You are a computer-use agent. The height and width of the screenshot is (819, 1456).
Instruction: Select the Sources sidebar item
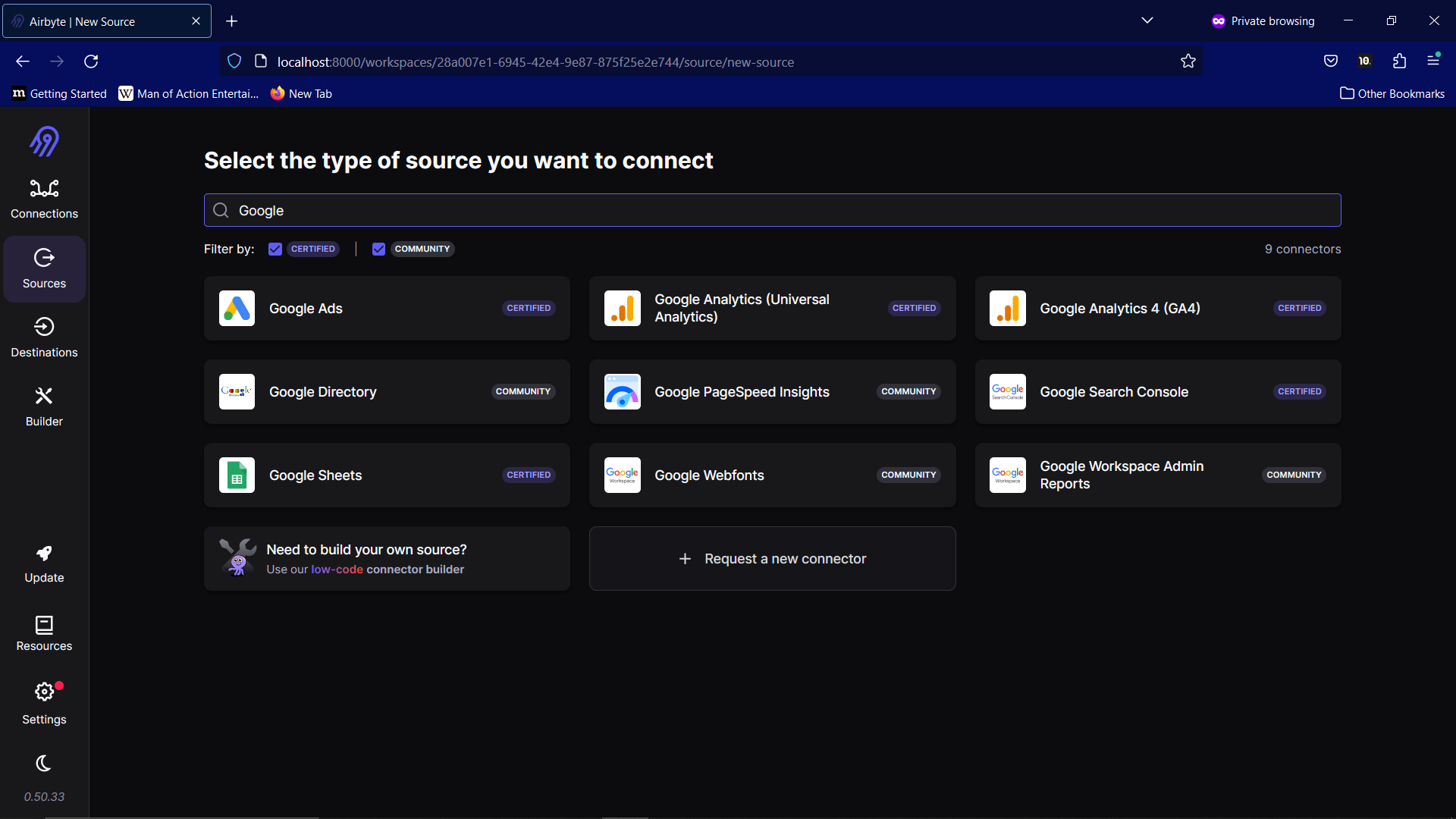tap(44, 268)
